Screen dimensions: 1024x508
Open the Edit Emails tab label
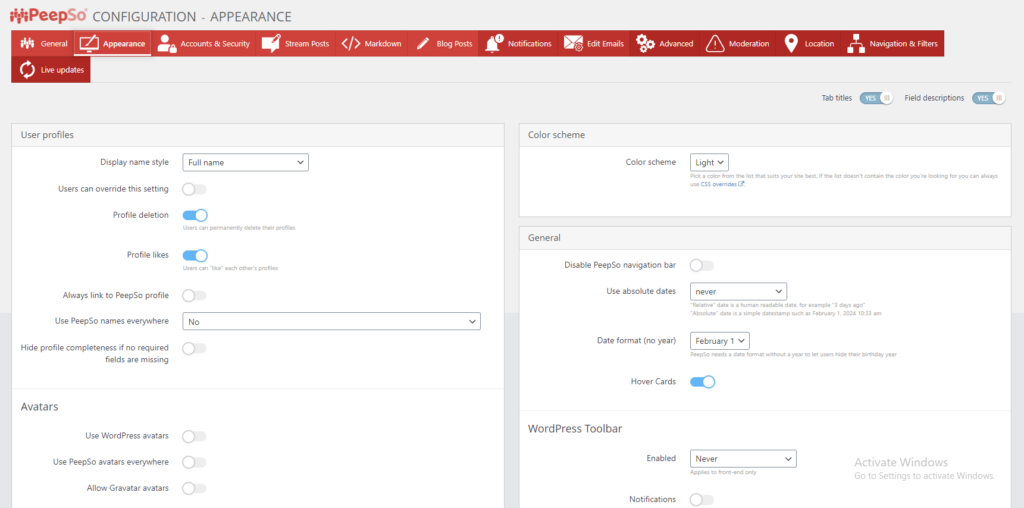tap(605, 44)
